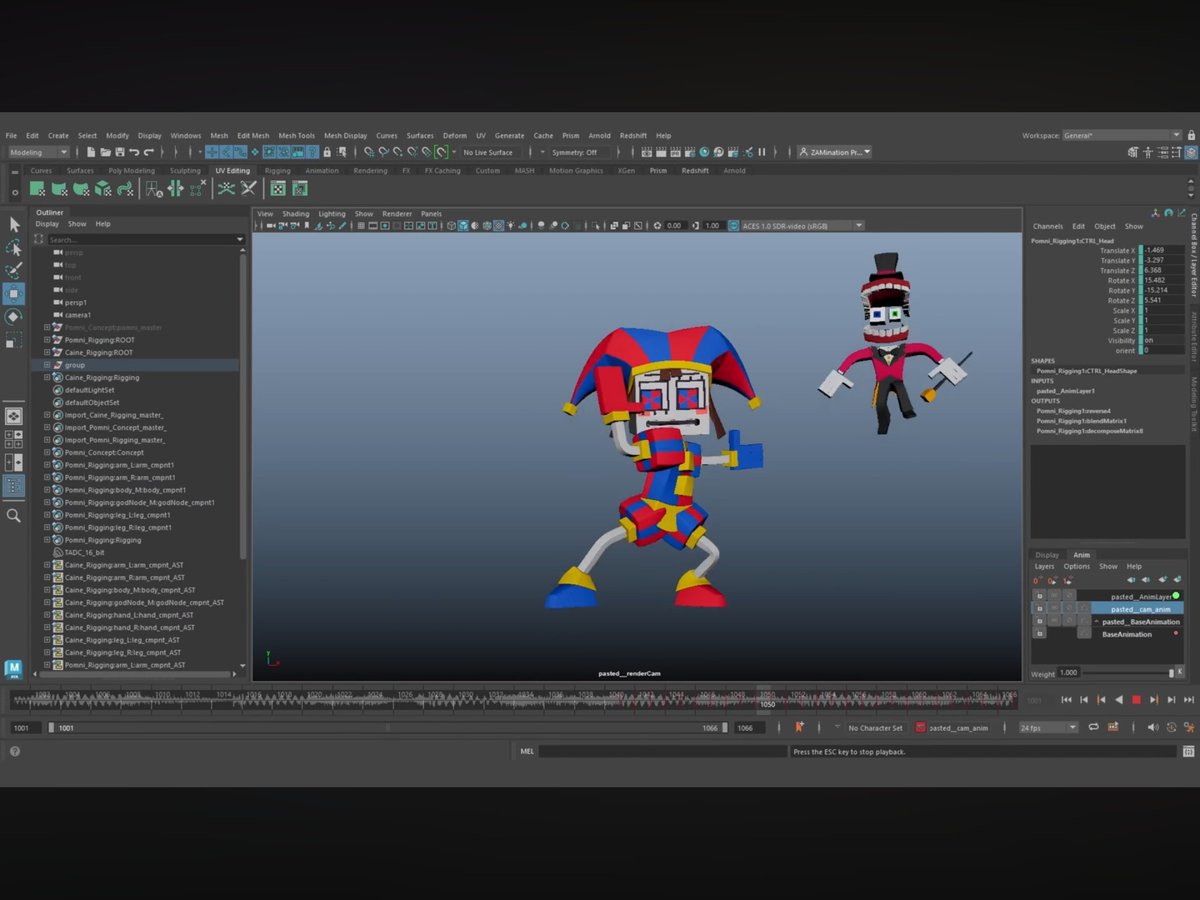Click the Open Scene folder icon

105,152
